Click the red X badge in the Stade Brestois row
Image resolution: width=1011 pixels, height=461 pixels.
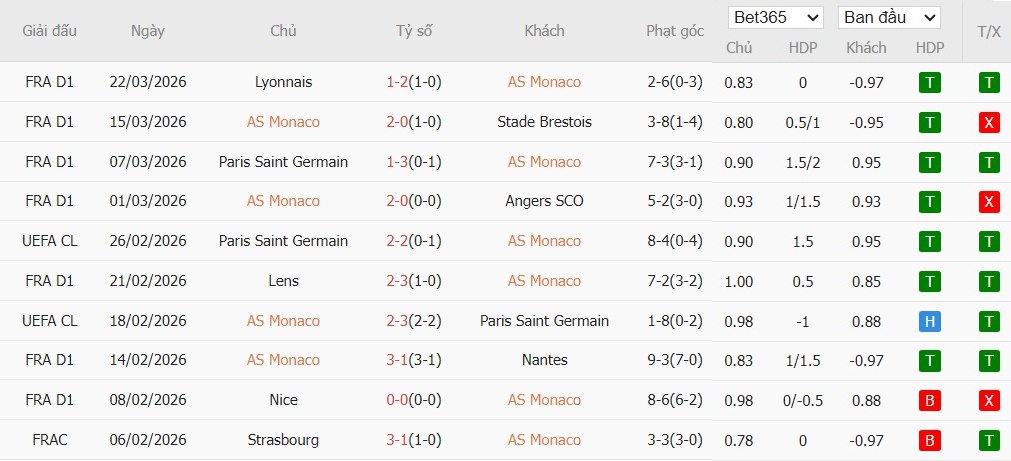click(989, 122)
